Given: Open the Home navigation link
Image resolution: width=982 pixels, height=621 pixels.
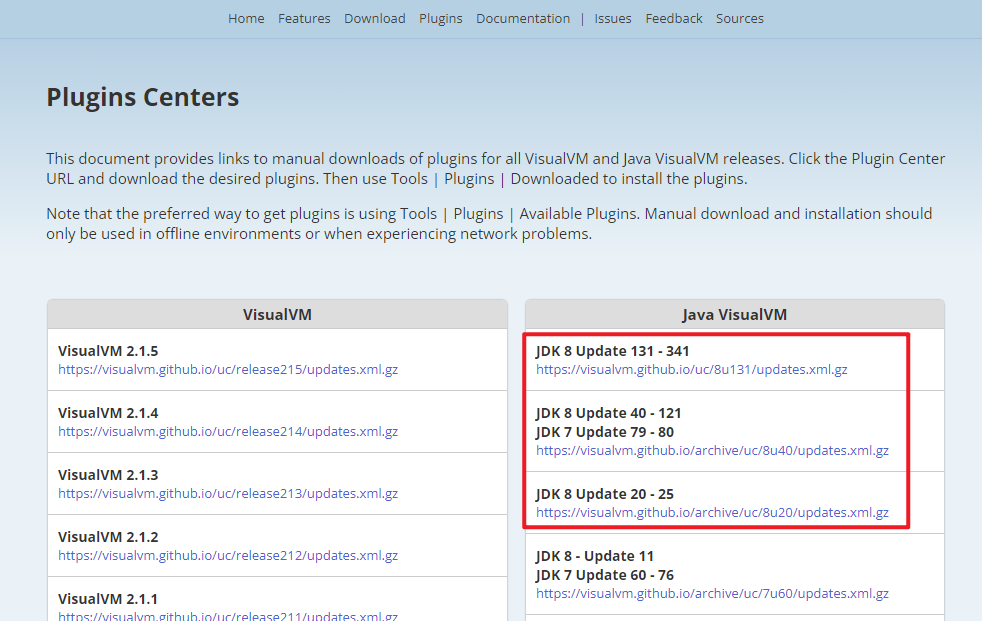Looking at the screenshot, I should tap(246, 18).
